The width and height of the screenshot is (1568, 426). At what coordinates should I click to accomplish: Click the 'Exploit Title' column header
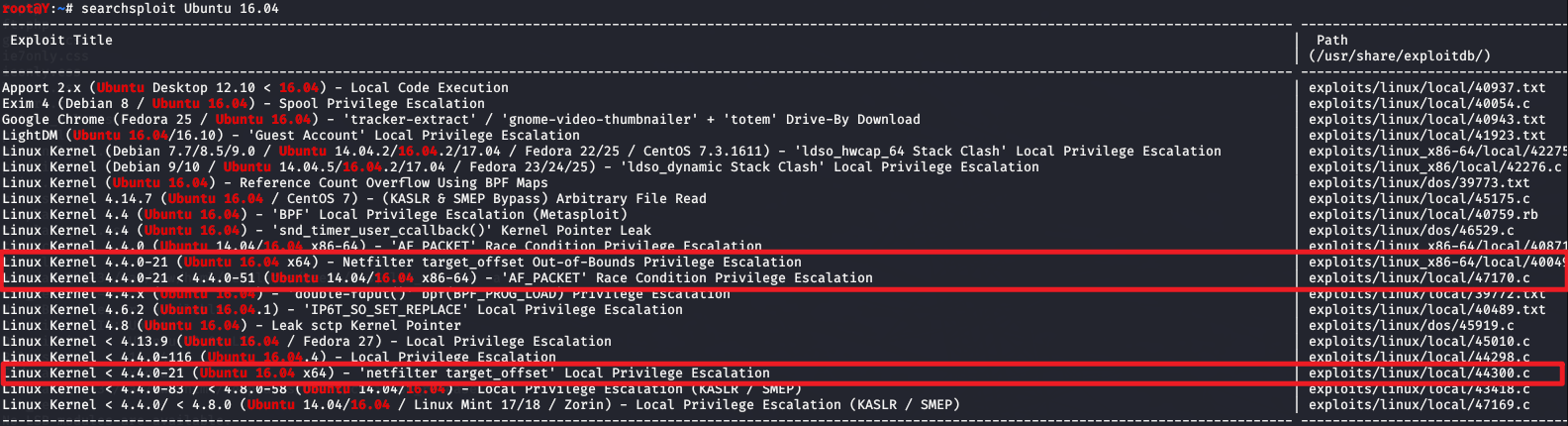pos(61,41)
